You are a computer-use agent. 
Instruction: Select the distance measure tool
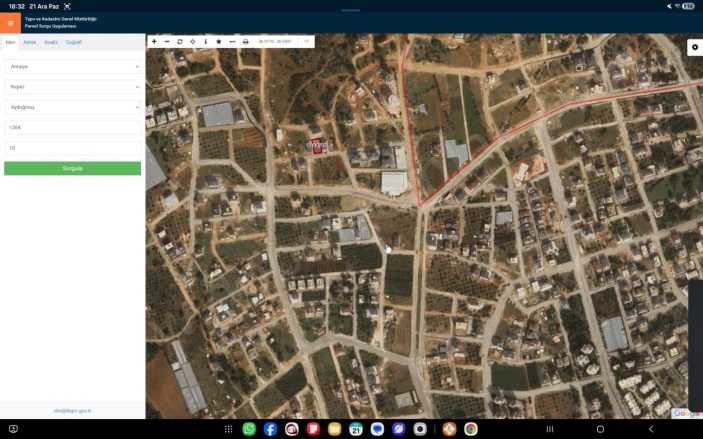[232, 42]
